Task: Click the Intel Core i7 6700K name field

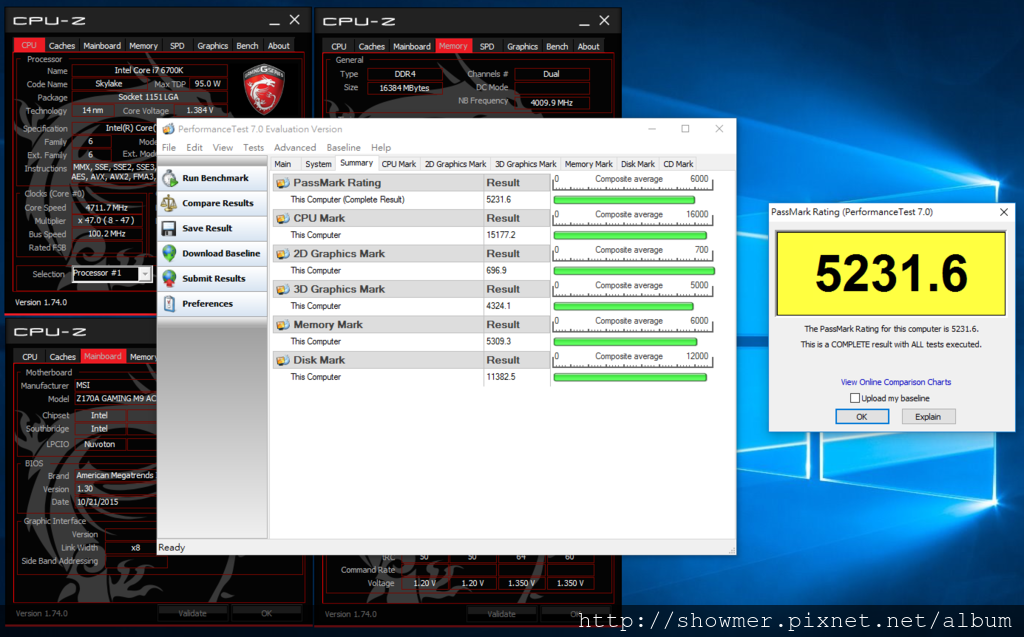Action: [x=149, y=70]
